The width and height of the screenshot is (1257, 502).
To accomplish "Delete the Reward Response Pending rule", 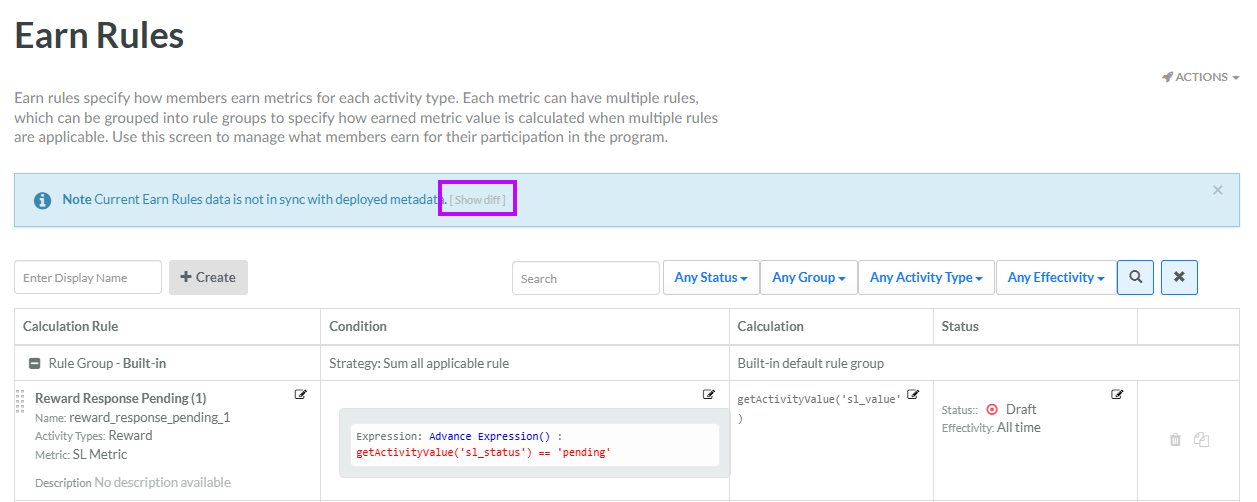I will [1175, 440].
